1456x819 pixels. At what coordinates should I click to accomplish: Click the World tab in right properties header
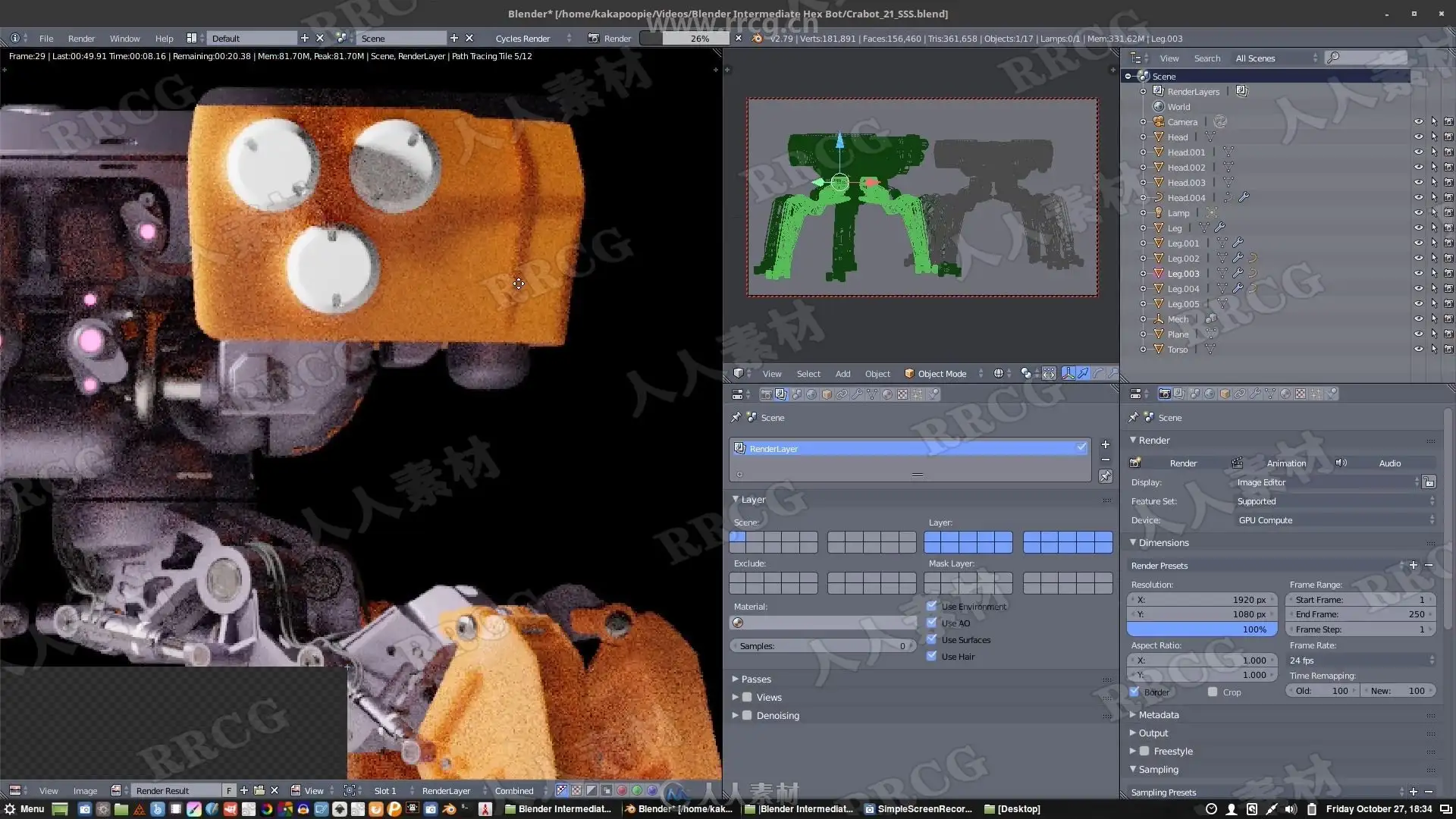[1210, 394]
